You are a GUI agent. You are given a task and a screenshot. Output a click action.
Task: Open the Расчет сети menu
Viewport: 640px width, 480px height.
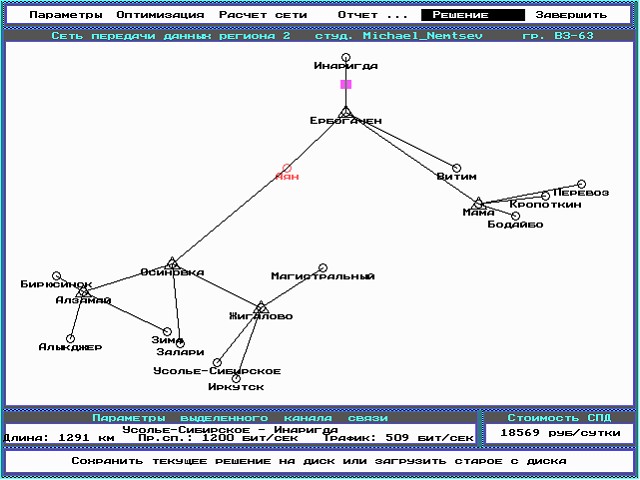263,15
